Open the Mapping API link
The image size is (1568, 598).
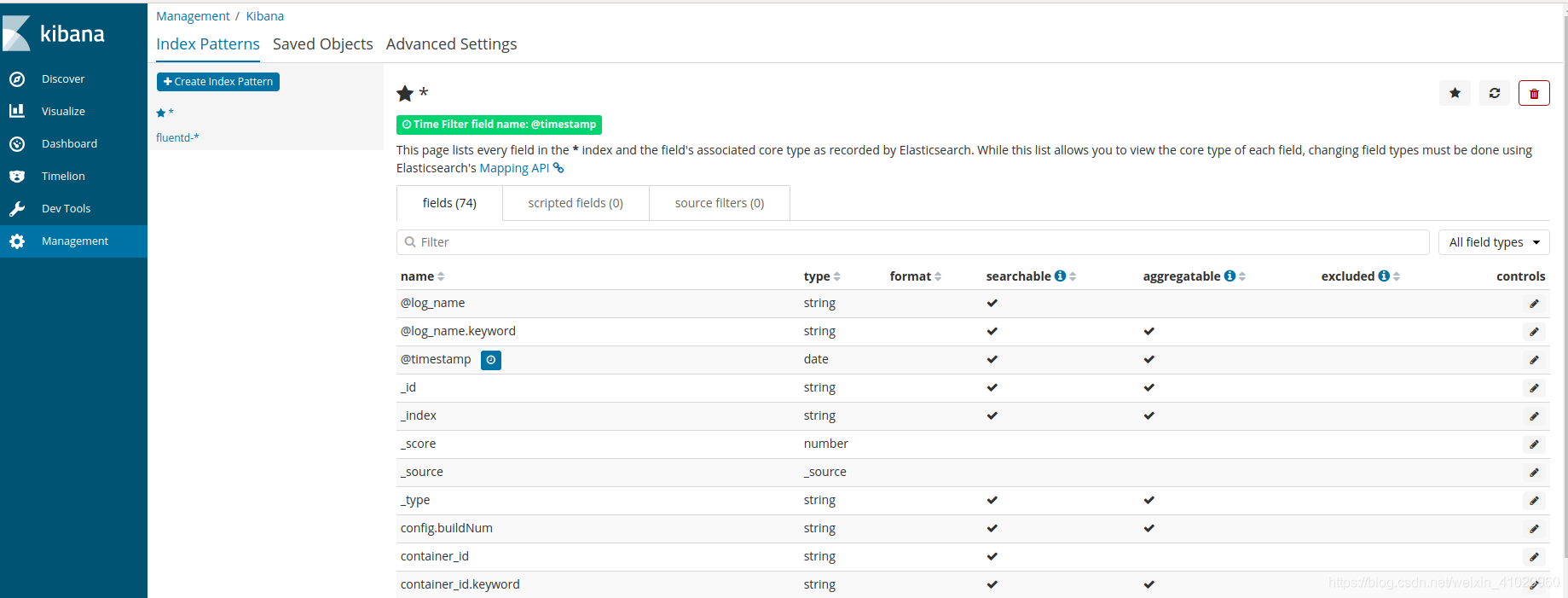(521, 168)
